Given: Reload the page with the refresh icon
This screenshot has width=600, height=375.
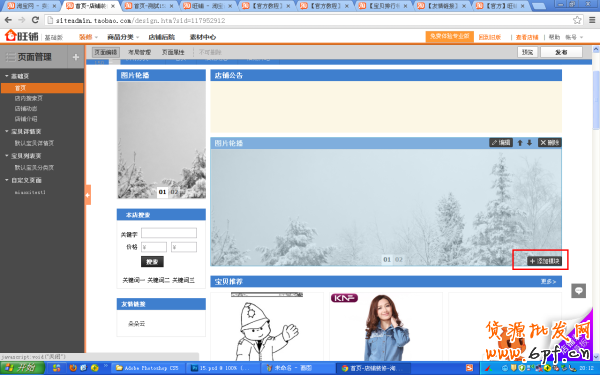Looking at the screenshot, I should coord(35,20).
